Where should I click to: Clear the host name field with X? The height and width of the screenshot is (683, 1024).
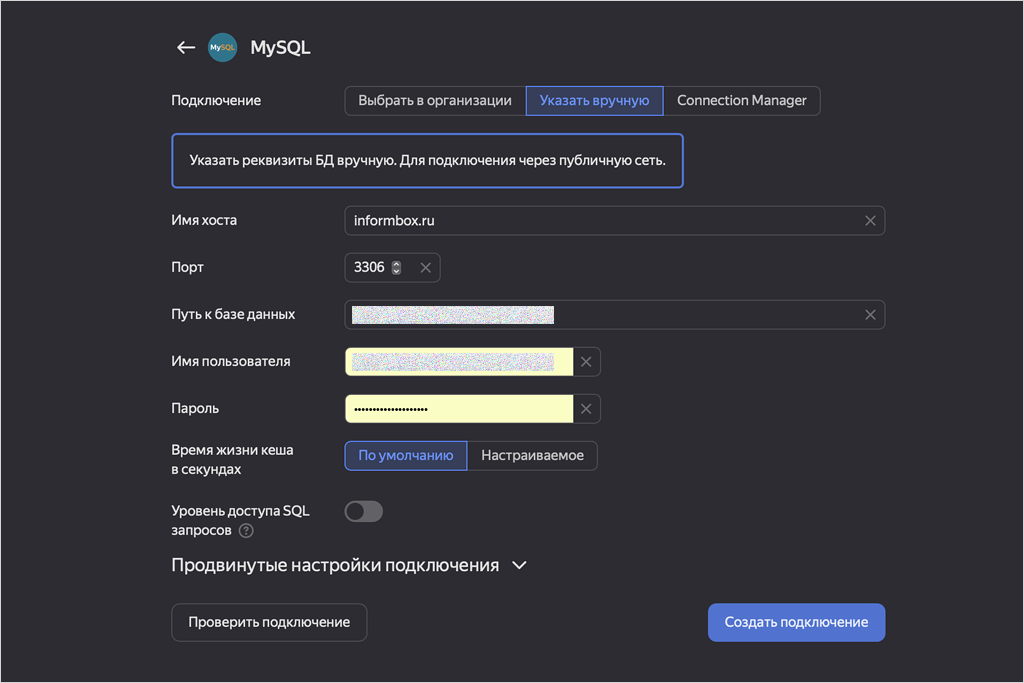[870, 221]
